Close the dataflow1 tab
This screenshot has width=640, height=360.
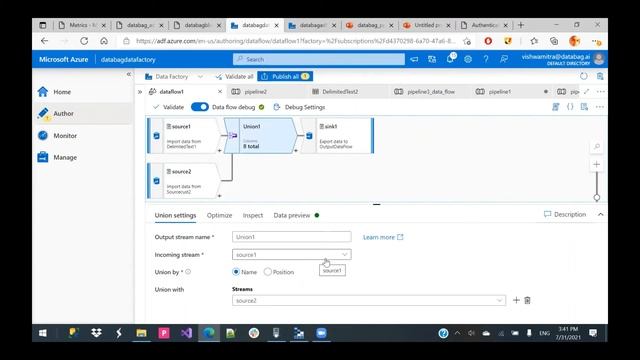[x=220, y=92]
